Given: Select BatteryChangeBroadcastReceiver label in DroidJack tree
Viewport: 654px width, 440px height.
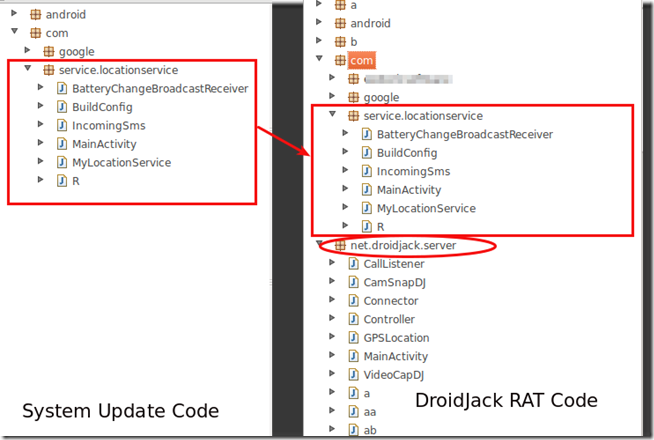Looking at the screenshot, I should click(x=465, y=134).
